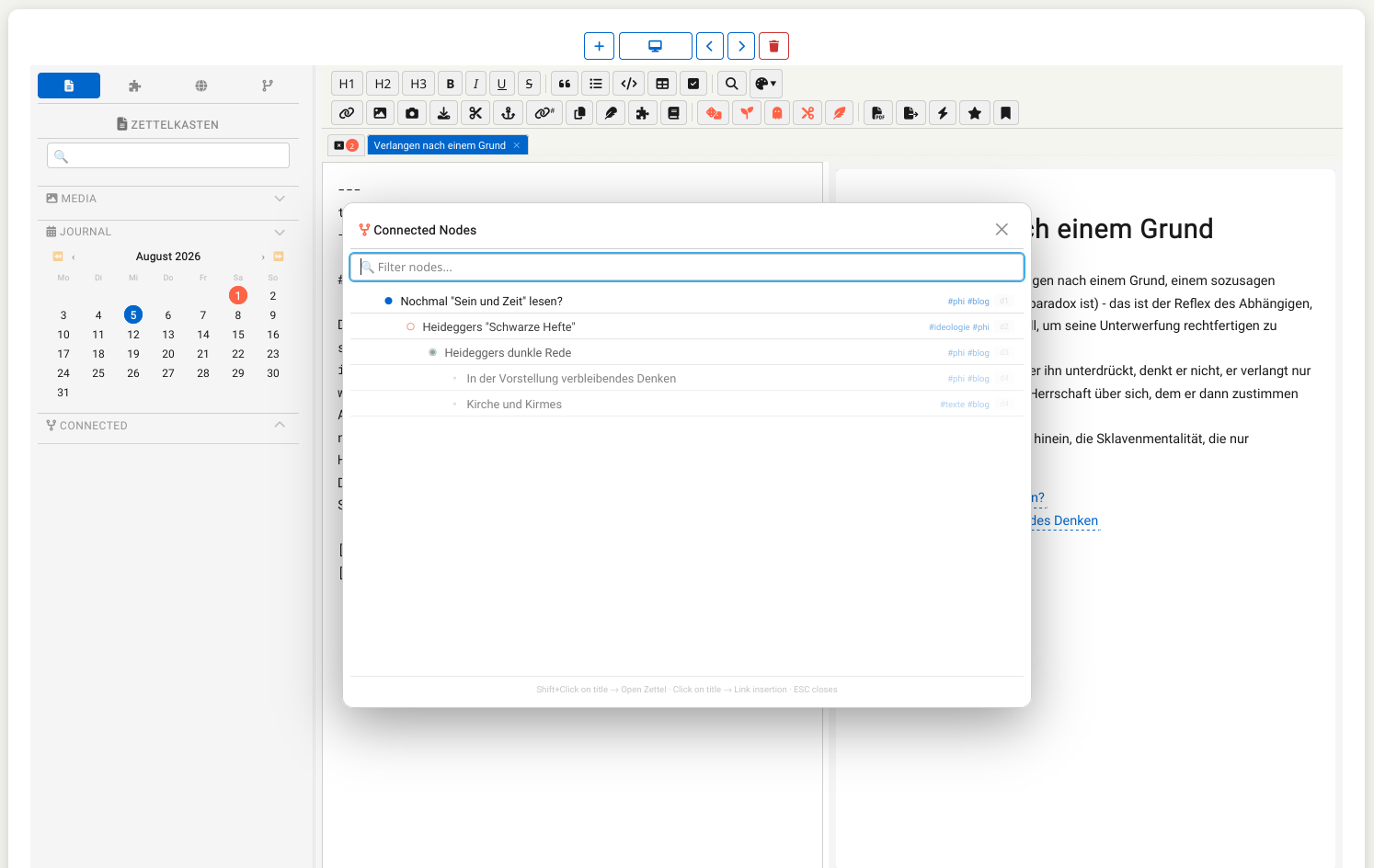This screenshot has height=868, width=1374.
Task: Close the 'Verlangen nach einem Grund' tab
Action: 517,145
